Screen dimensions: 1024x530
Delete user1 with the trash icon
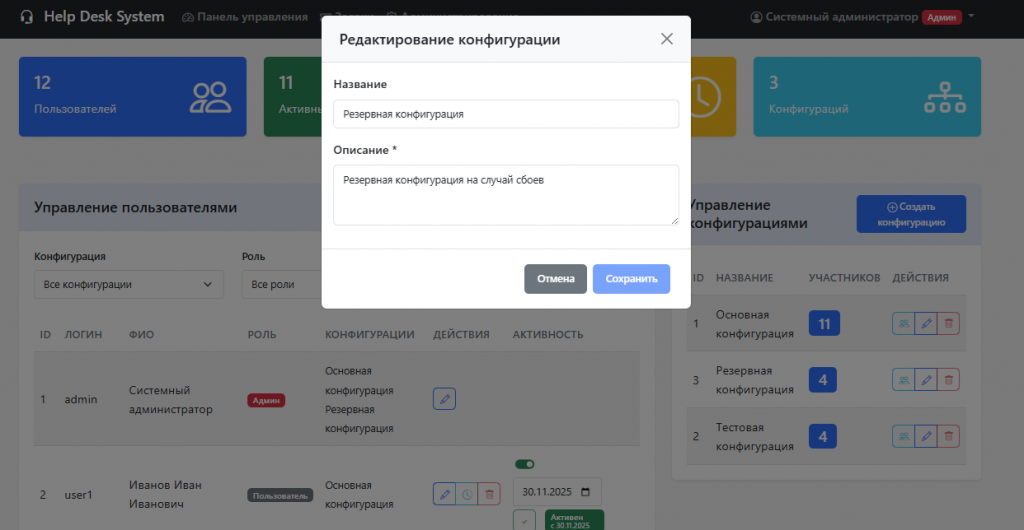489,494
